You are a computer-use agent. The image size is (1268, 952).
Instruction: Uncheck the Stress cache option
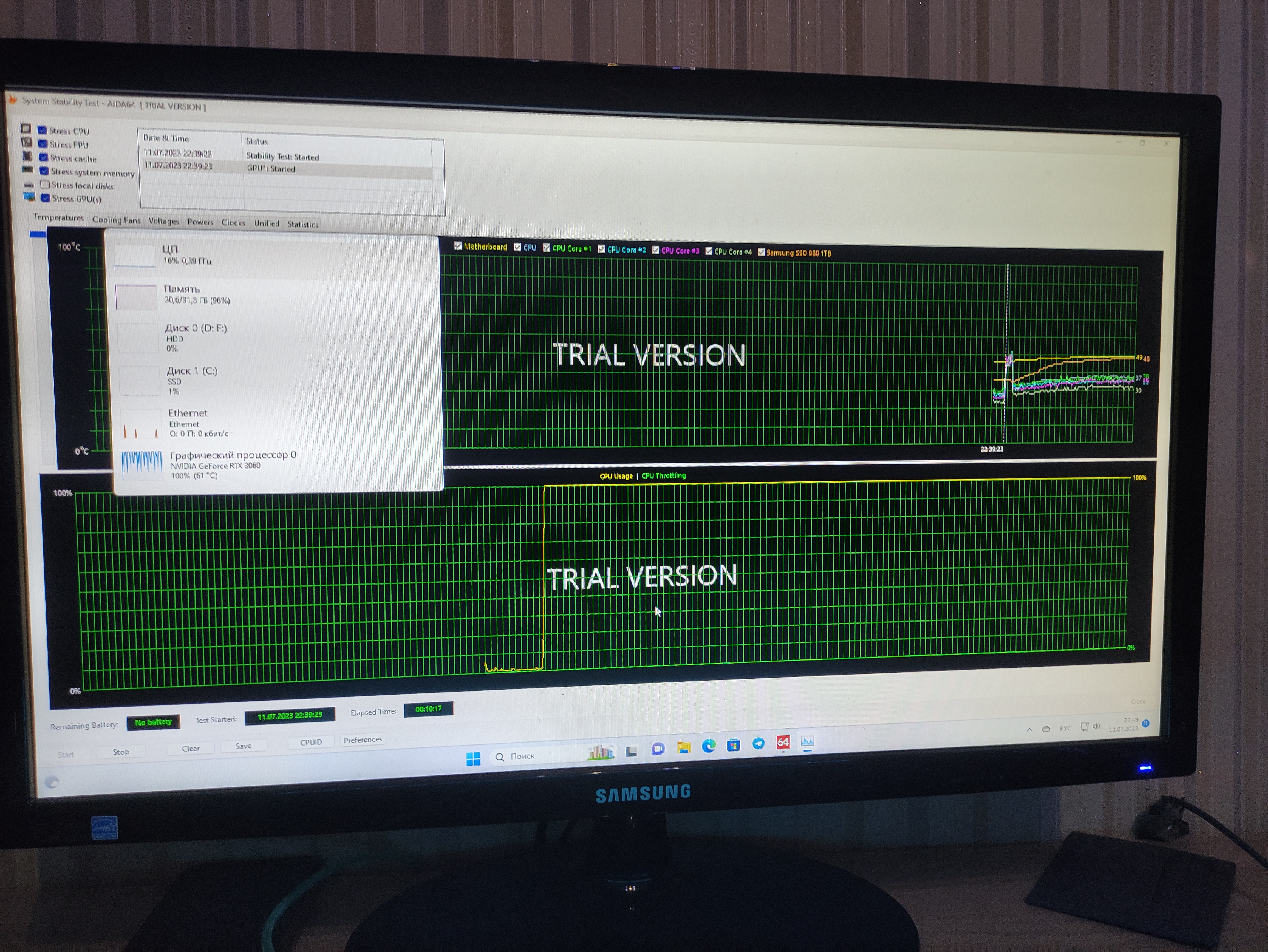(x=43, y=158)
